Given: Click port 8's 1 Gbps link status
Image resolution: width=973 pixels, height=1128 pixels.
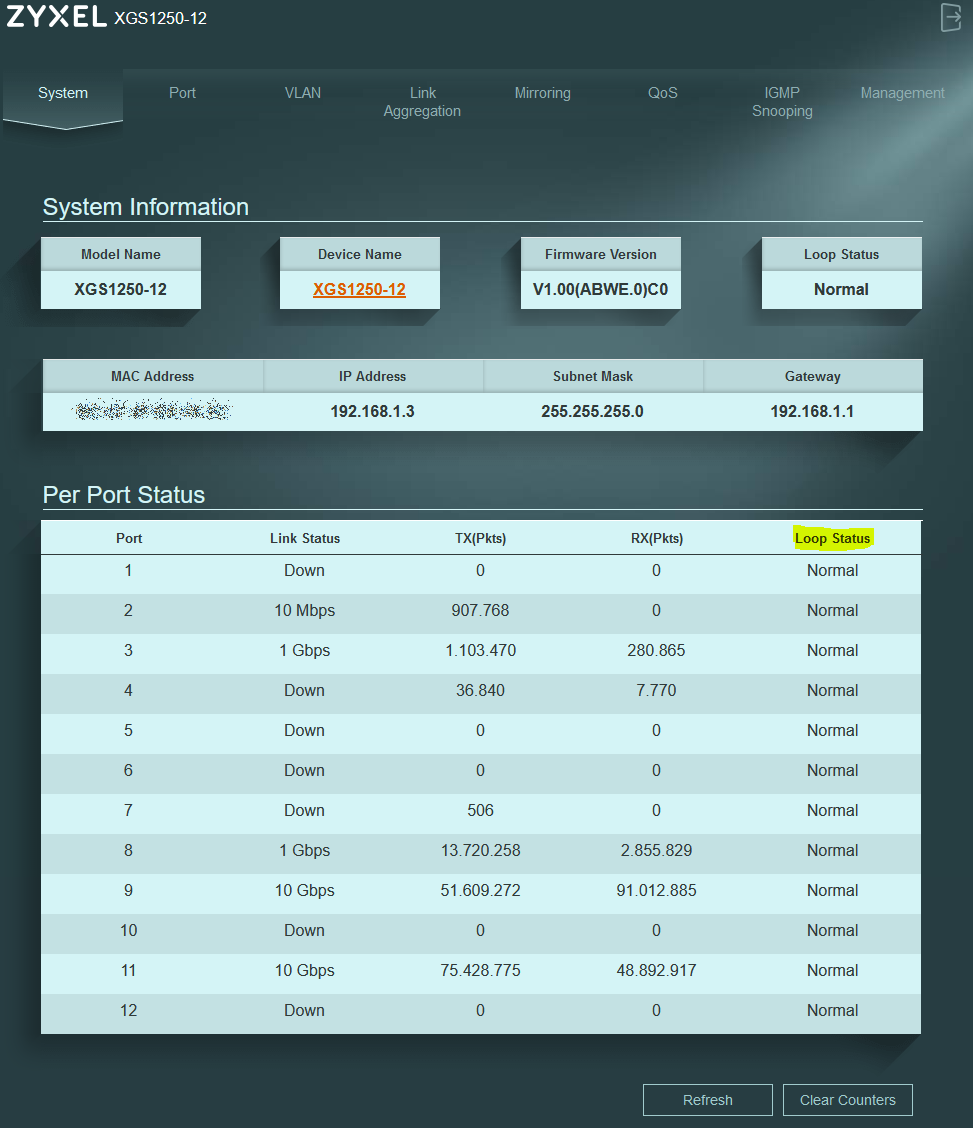Looking at the screenshot, I should pyautogui.click(x=305, y=850).
